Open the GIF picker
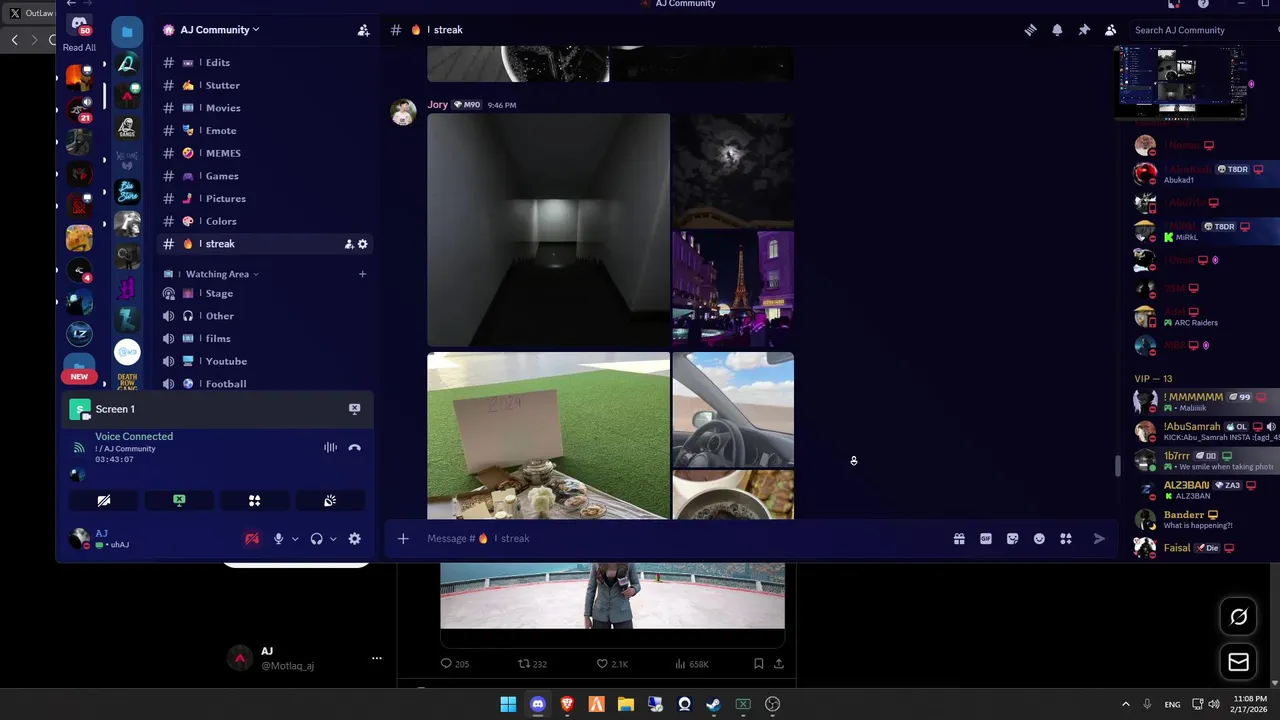The width and height of the screenshot is (1280, 720). [986, 539]
